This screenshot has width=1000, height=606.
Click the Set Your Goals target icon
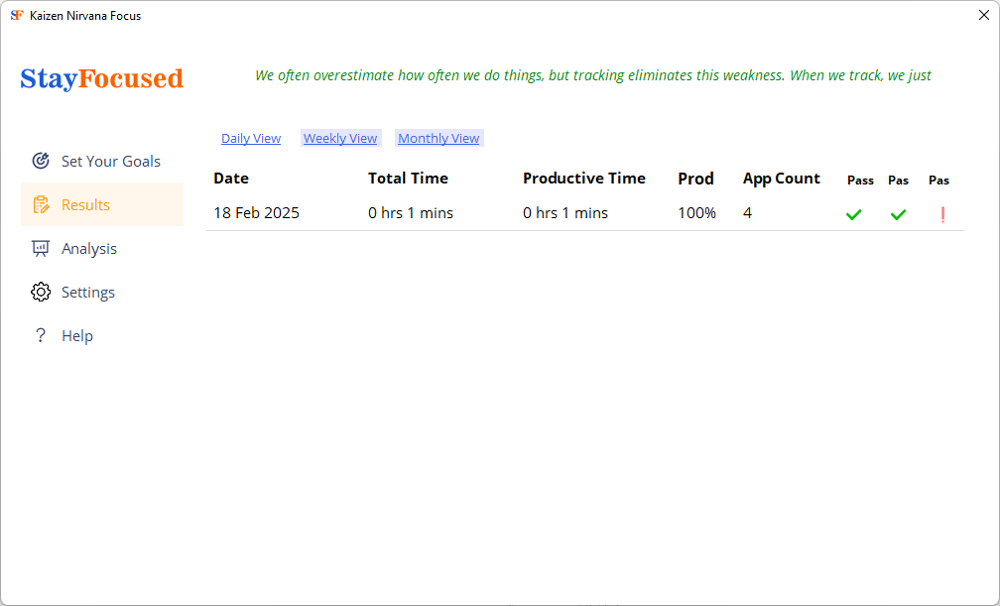coord(41,161)
